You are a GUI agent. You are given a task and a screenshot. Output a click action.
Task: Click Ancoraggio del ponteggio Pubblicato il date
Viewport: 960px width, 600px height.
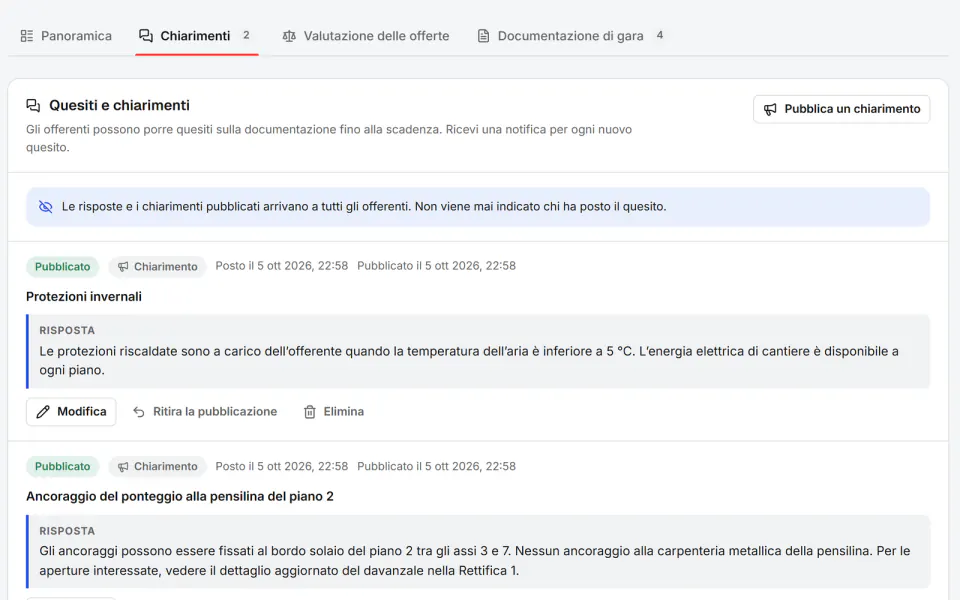[x=437, y=467]
